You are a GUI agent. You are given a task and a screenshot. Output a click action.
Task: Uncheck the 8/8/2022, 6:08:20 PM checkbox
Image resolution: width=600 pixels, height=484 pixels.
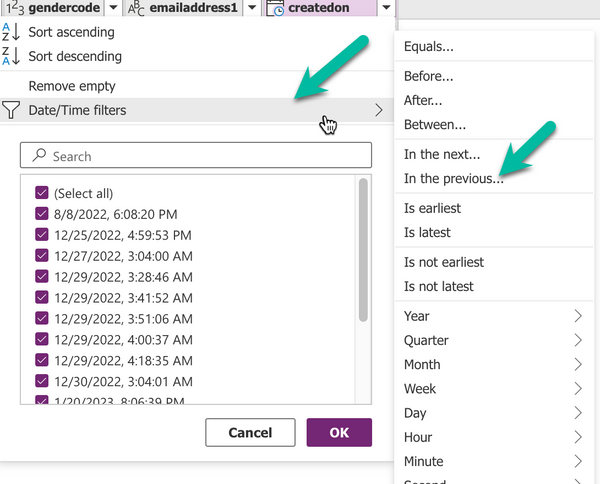coord(42,213)
